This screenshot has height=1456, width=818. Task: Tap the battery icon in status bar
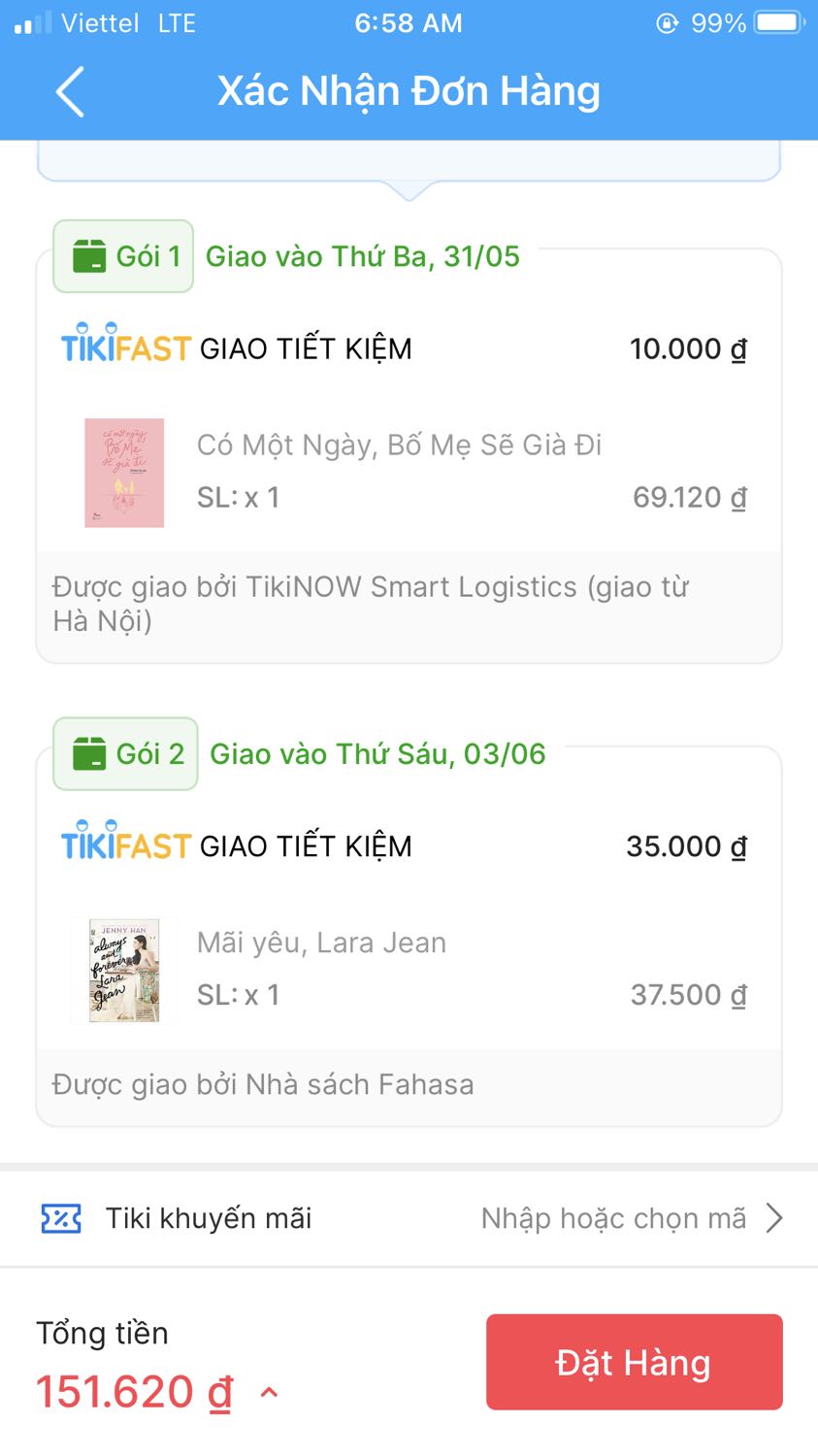tap(780, 22)
